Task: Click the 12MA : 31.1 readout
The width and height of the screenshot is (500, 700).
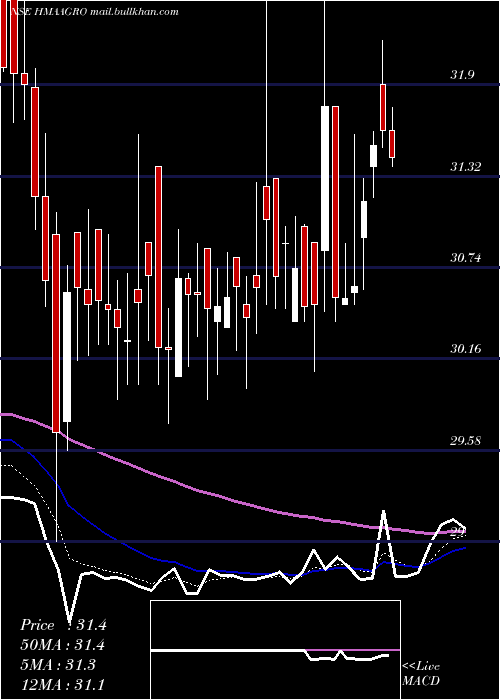Action: click(62, 684)
